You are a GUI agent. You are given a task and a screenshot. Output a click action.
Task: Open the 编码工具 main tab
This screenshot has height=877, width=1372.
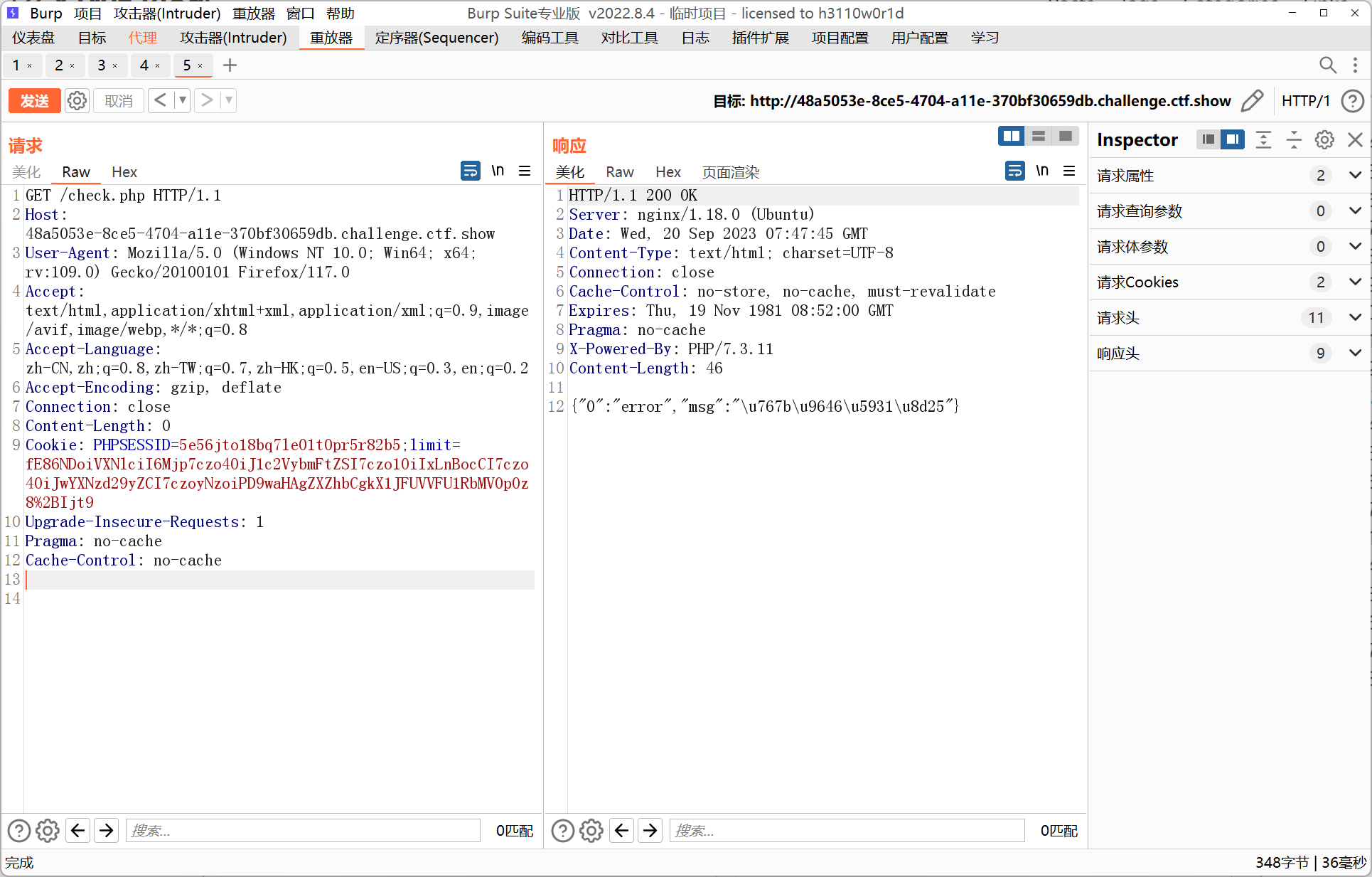tap(550, 38)
